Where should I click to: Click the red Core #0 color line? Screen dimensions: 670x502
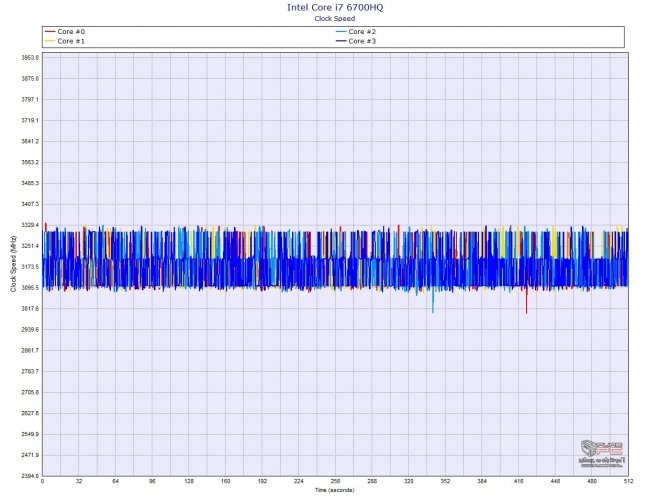tap(50, 32)
